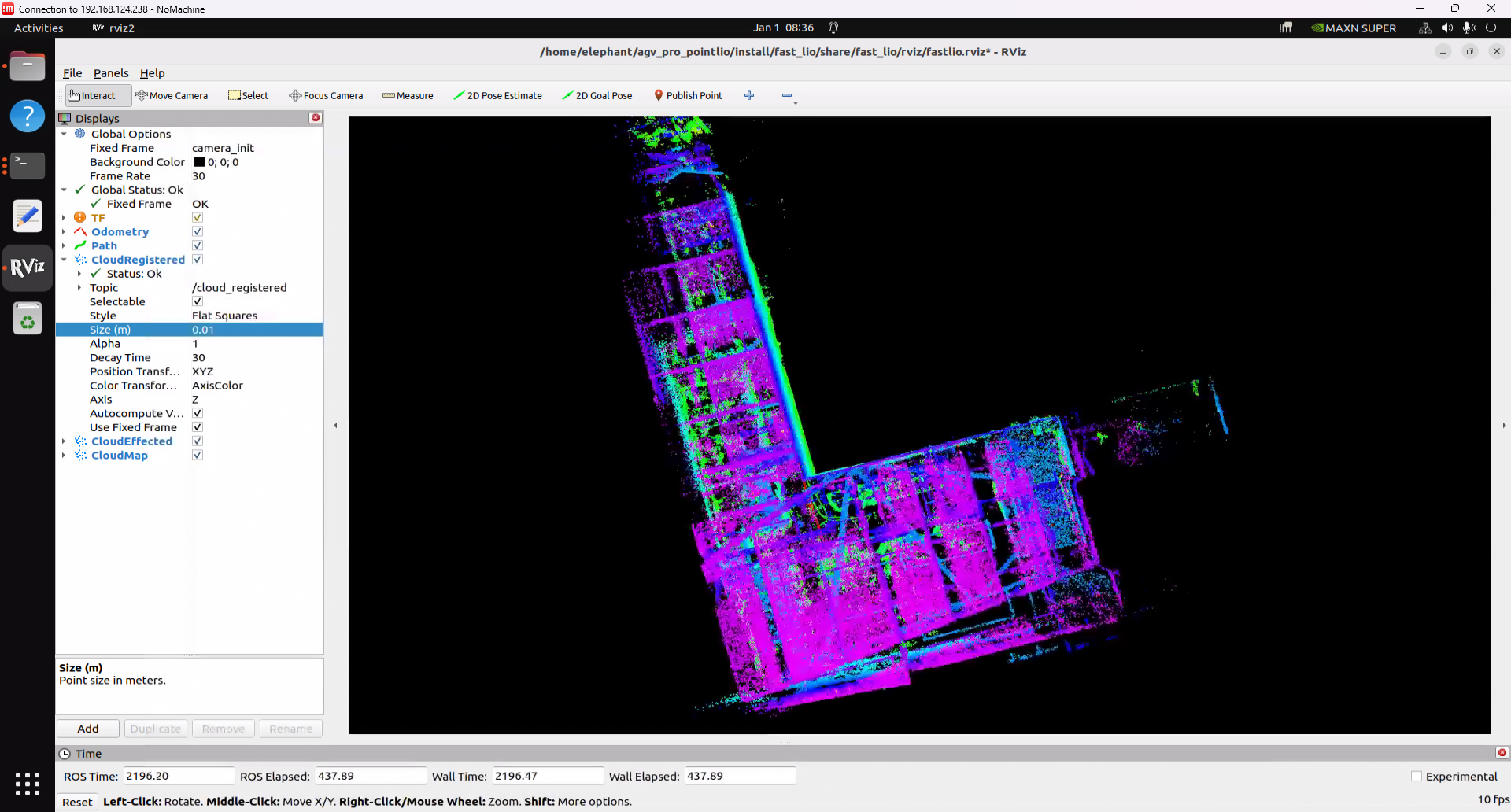This screenshot has height=812, width=1511.
Task: Select the Color Transformer AxisColor value
Action: pyautogui.click(x=218, y=386)
